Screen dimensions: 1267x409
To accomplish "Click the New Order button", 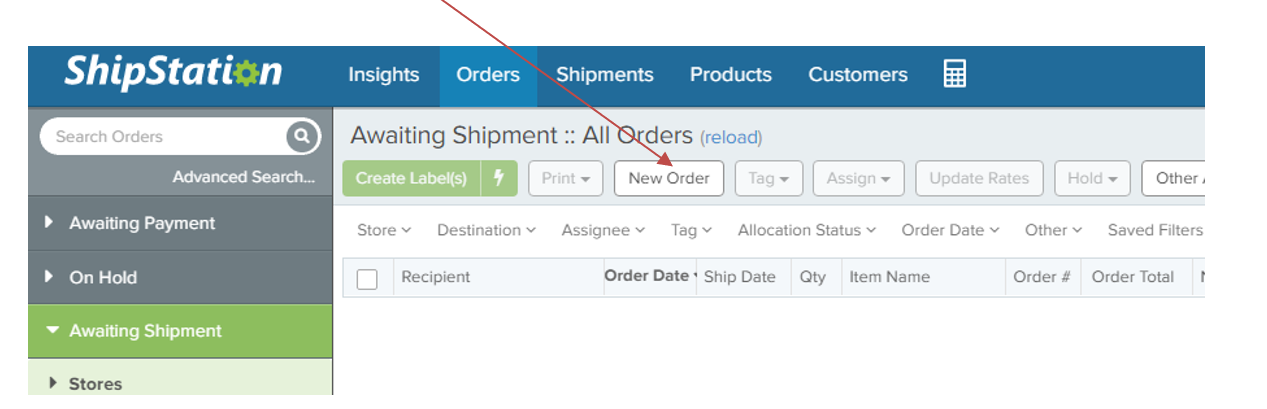I will pyautogui.click(x=669, y=178).
